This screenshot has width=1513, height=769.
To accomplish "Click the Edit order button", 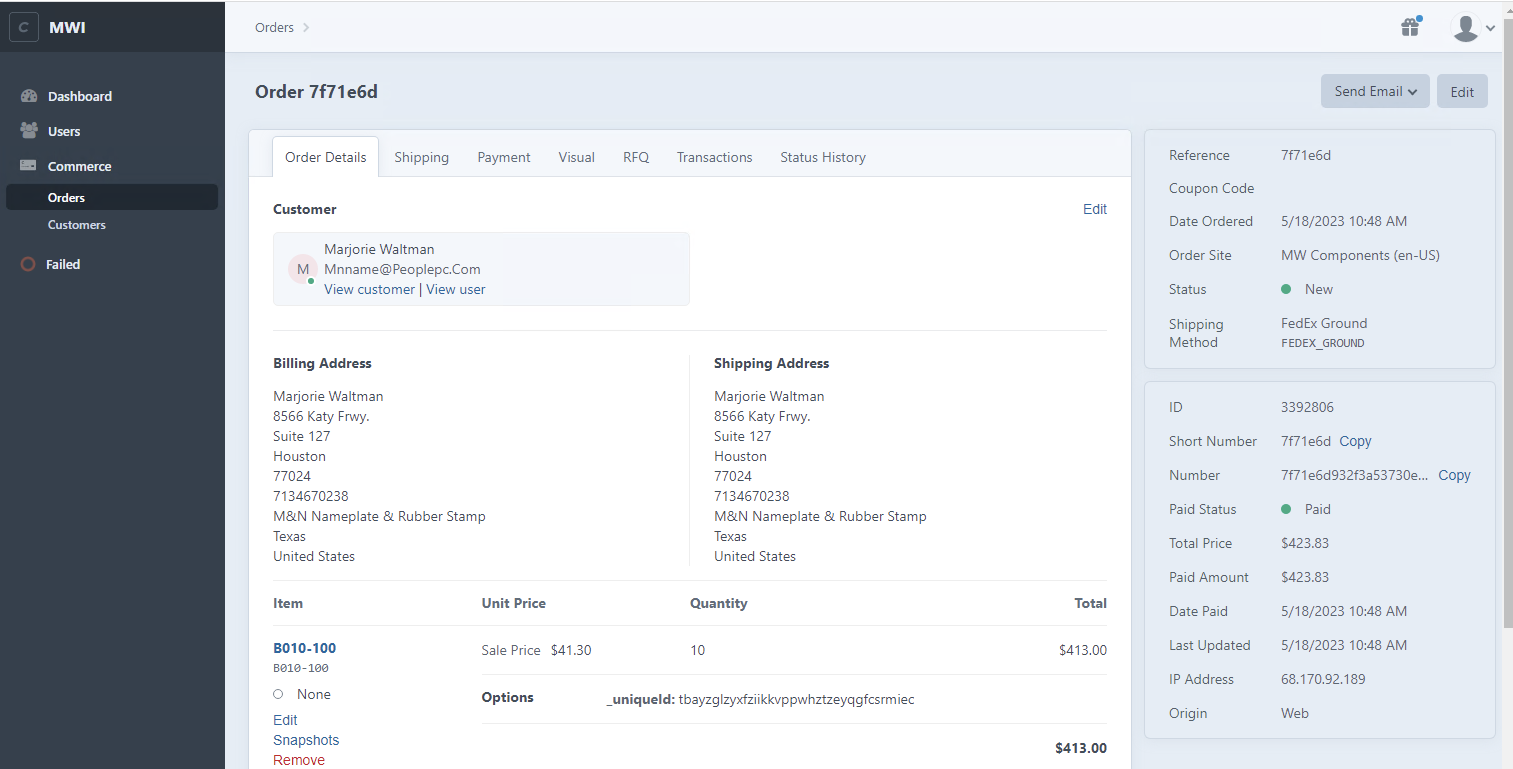I will [1462, 91].
